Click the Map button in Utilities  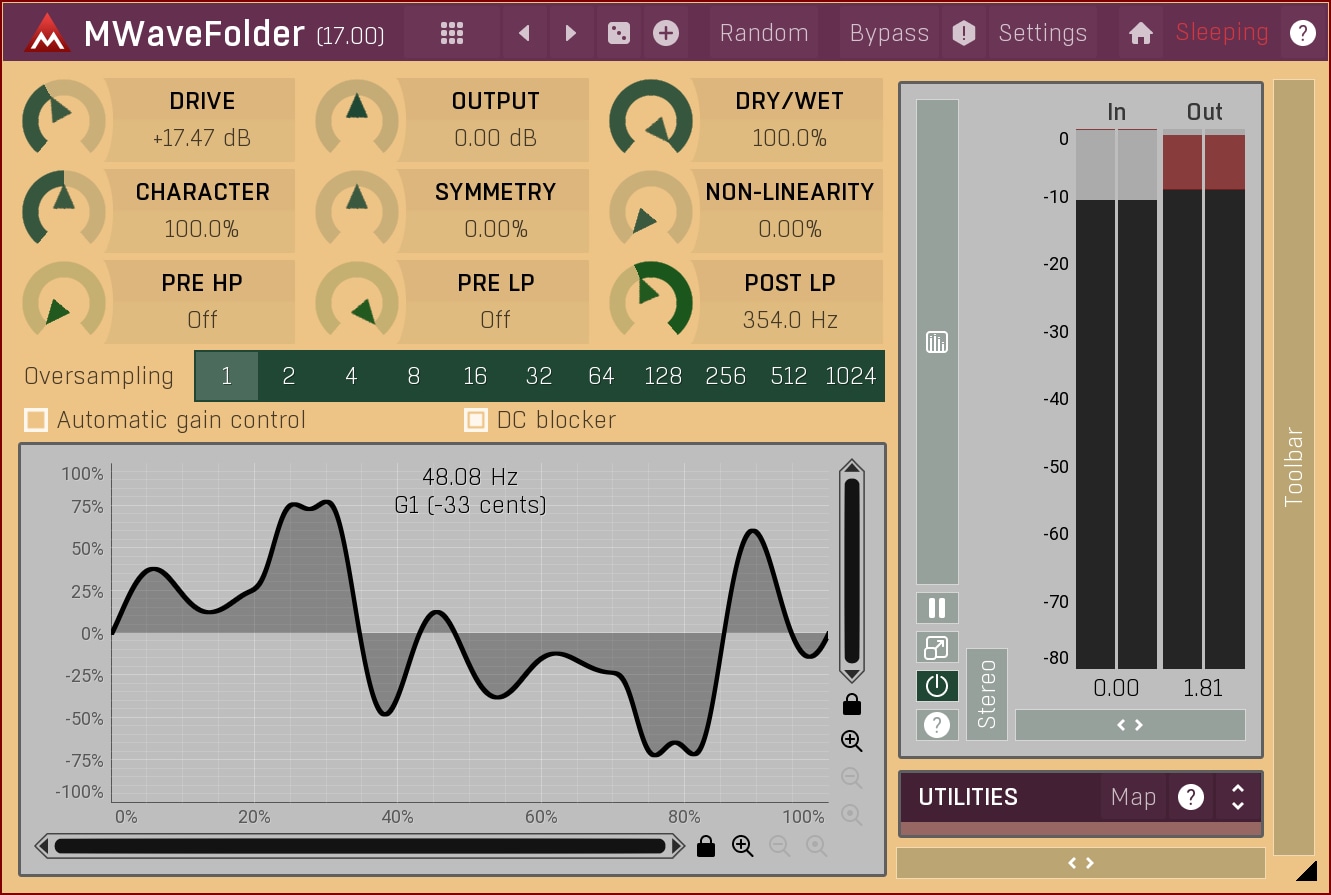click(x=1133, y=797)
